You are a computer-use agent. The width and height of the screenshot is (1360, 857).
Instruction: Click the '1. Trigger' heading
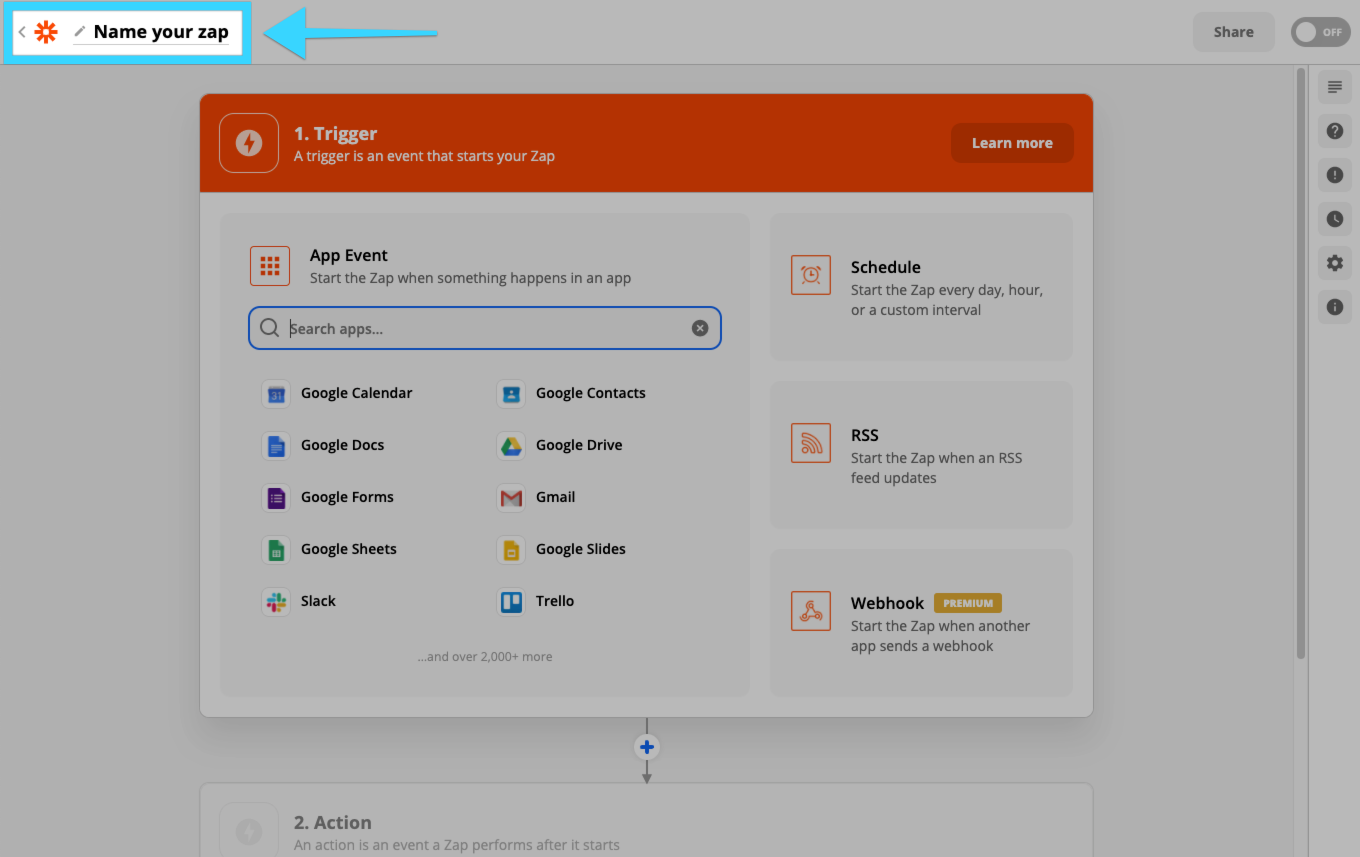click(x=335, y=134)
